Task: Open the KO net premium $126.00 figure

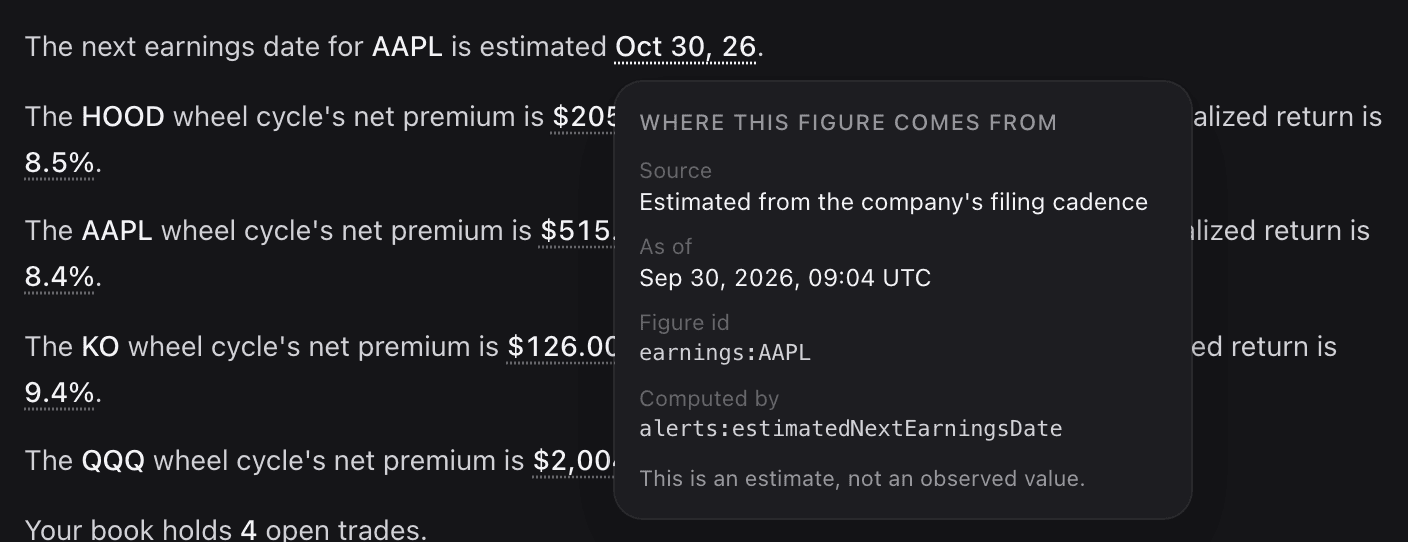Action: click(x=562, y=348)
